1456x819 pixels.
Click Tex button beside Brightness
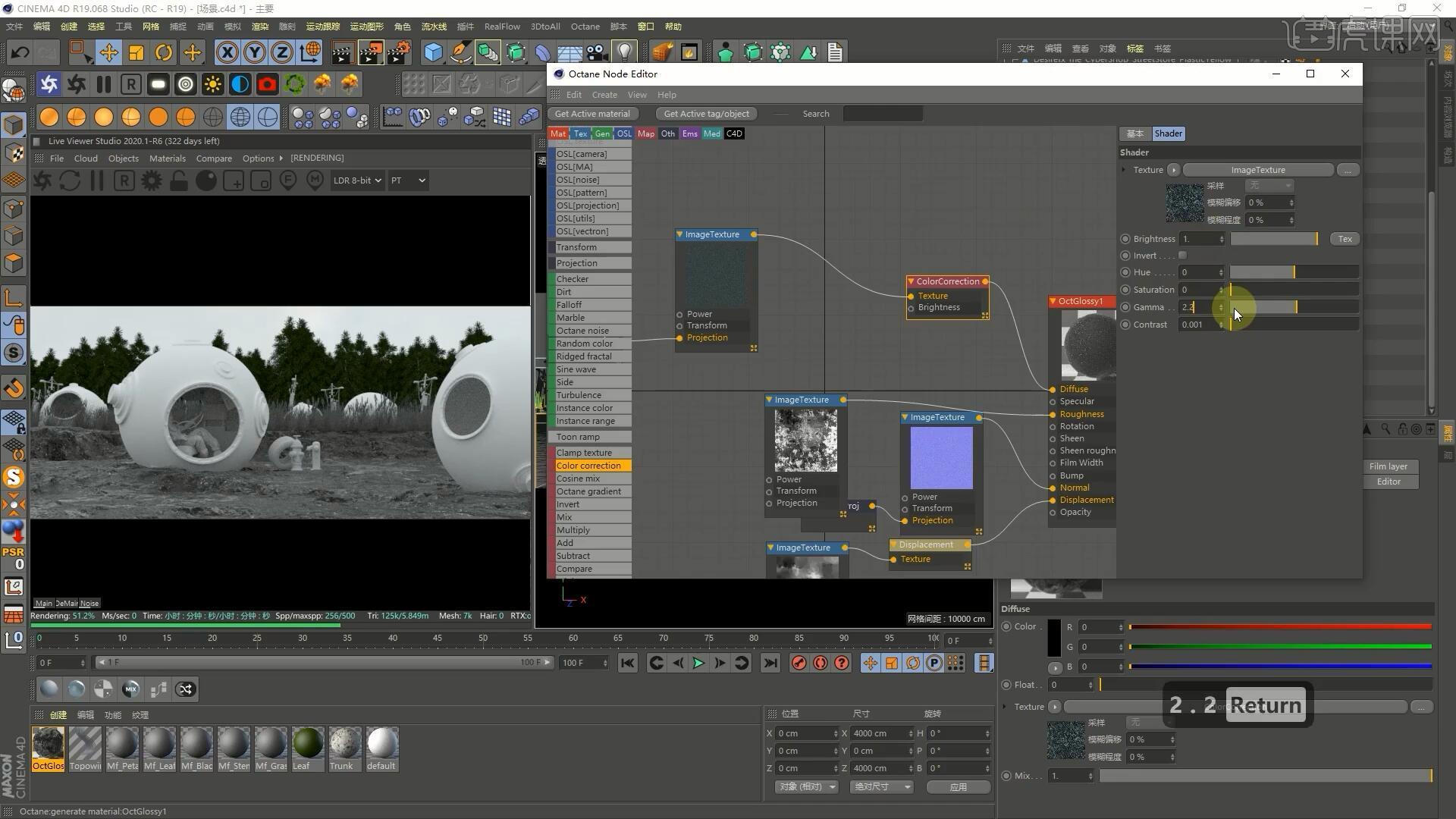tap(1345, 239)
